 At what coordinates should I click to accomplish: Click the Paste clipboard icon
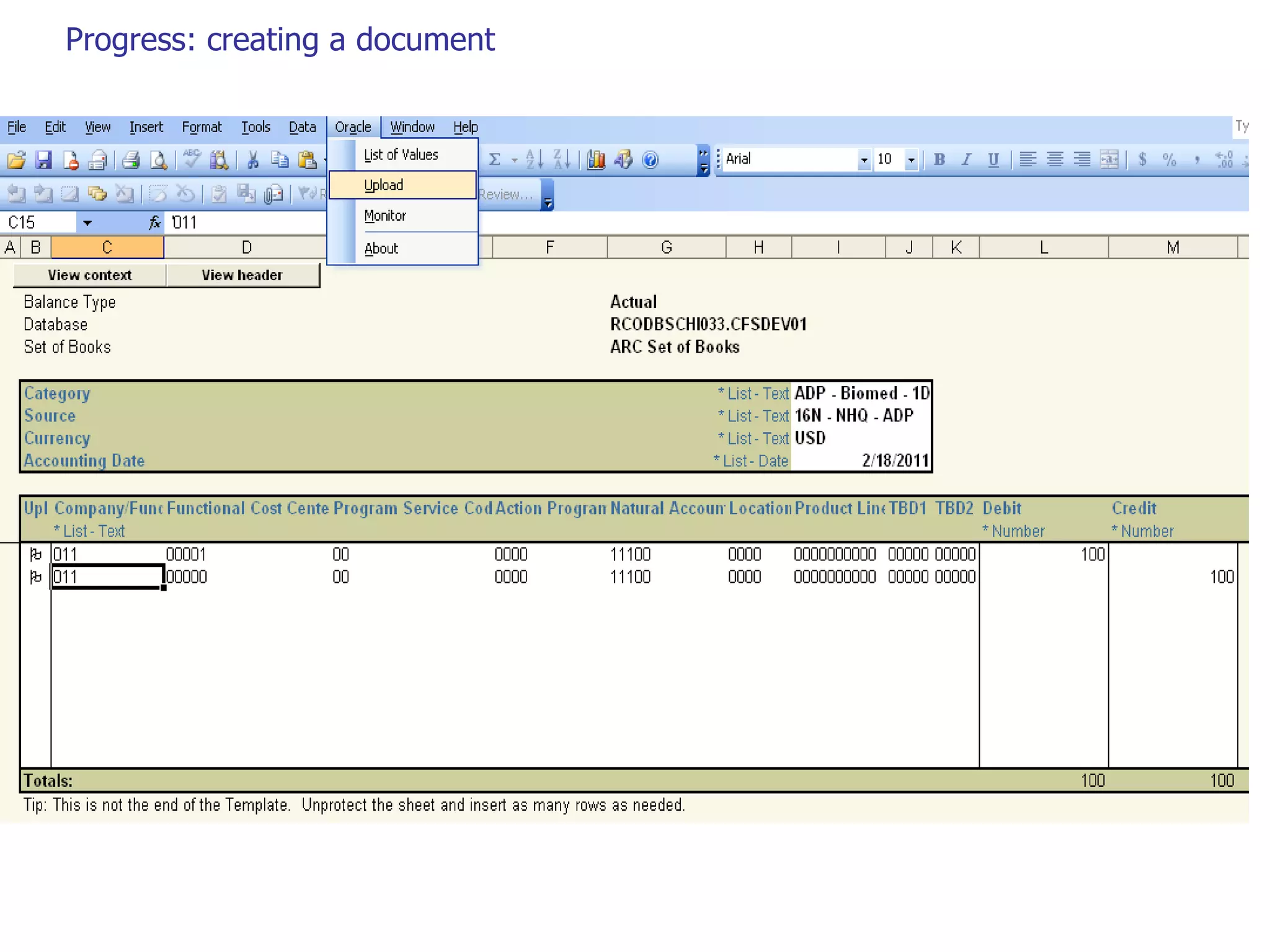[307, 160]
